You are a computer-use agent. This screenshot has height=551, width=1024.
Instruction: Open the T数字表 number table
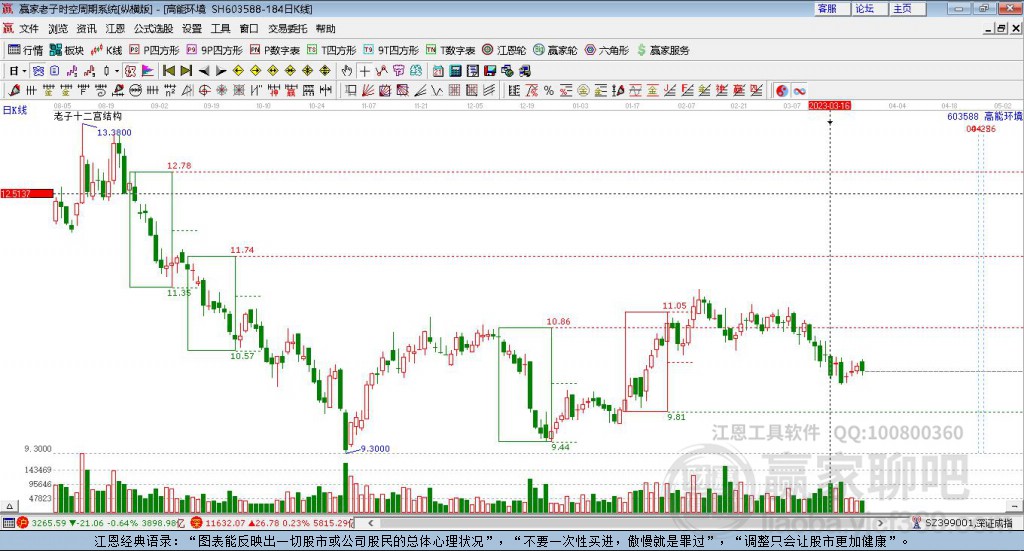[451, 50]
